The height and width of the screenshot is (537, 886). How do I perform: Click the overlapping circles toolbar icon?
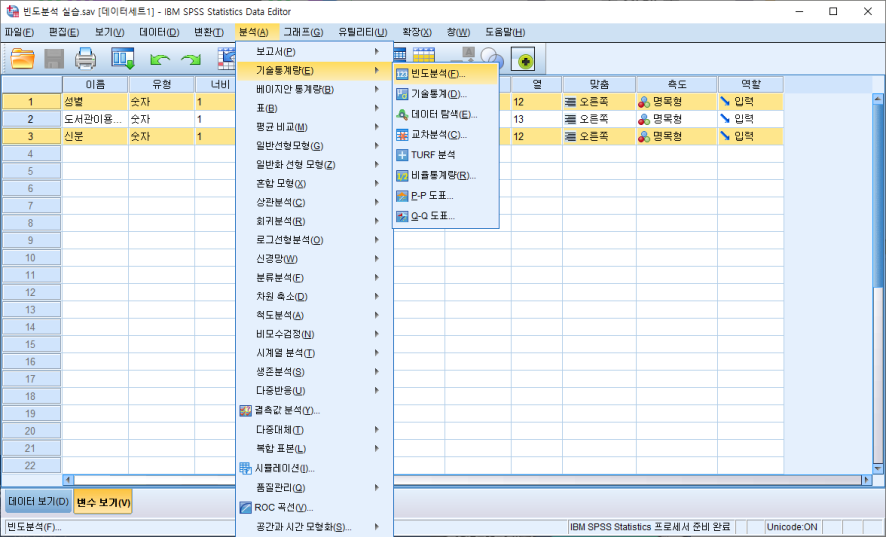[492, 58]
